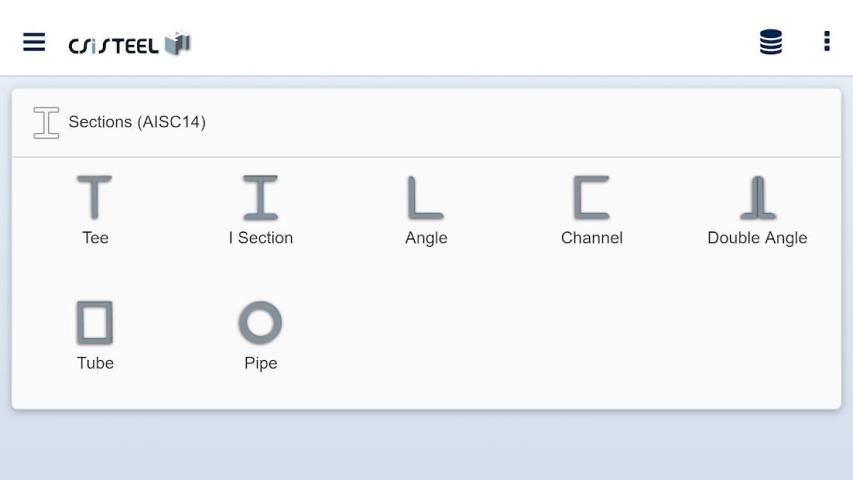
Task: Click the CSiSTEEL logo
Action: (129, 44)
